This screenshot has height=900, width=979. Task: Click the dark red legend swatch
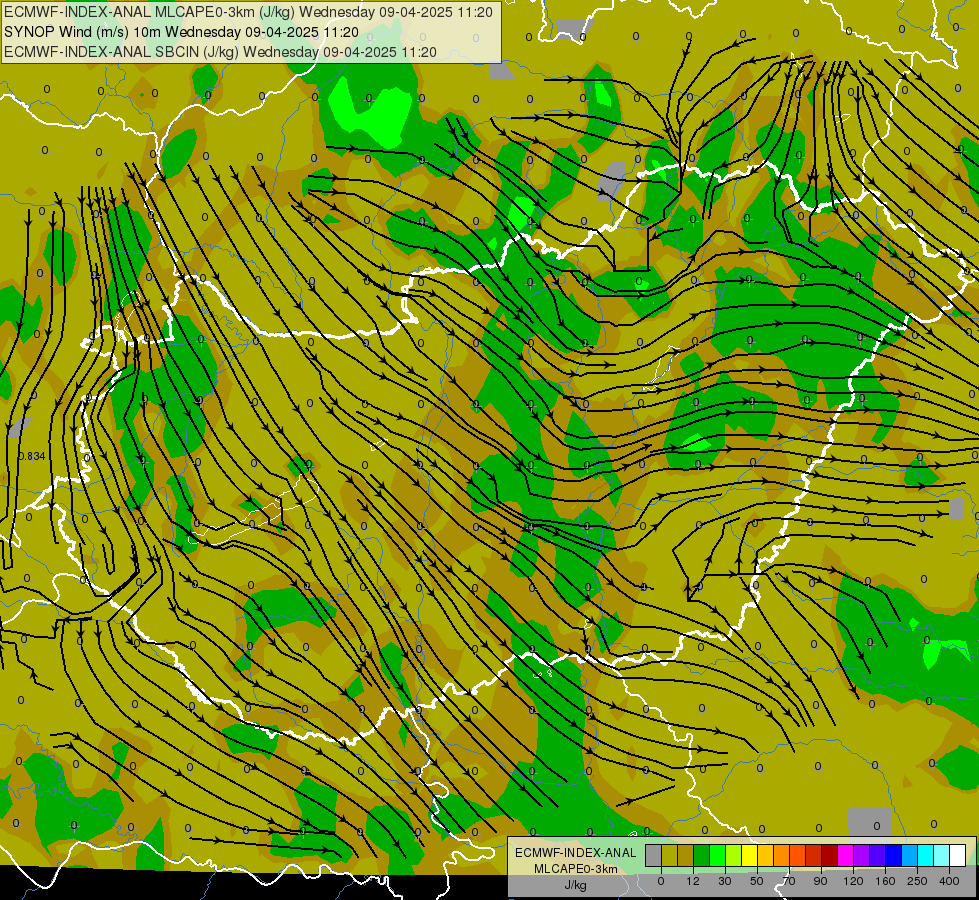pyautogui.click(x=830, y=855)
